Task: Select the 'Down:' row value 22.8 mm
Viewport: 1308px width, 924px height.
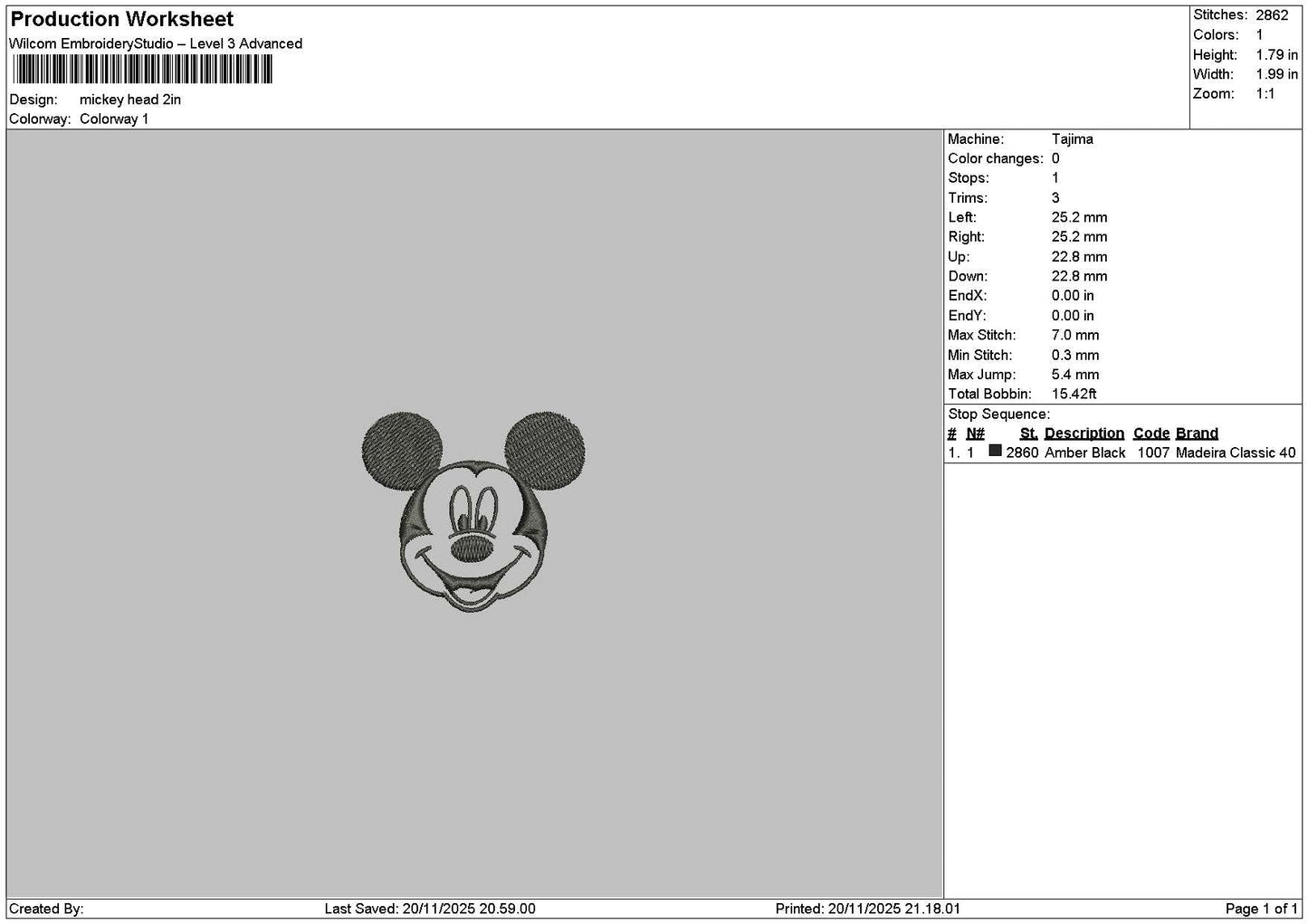Action: coord(1080,277)
